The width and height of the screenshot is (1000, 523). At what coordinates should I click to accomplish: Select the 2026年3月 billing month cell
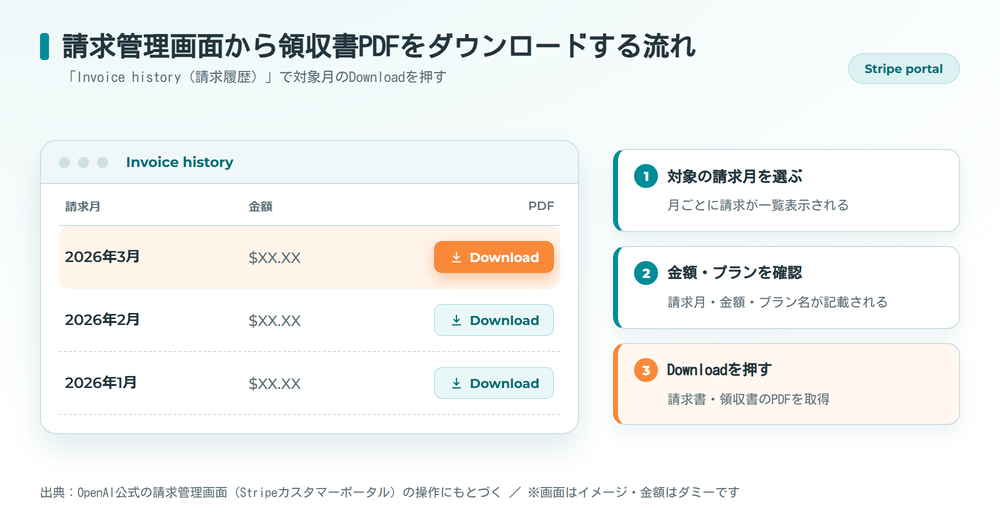(x=102, y=256)
